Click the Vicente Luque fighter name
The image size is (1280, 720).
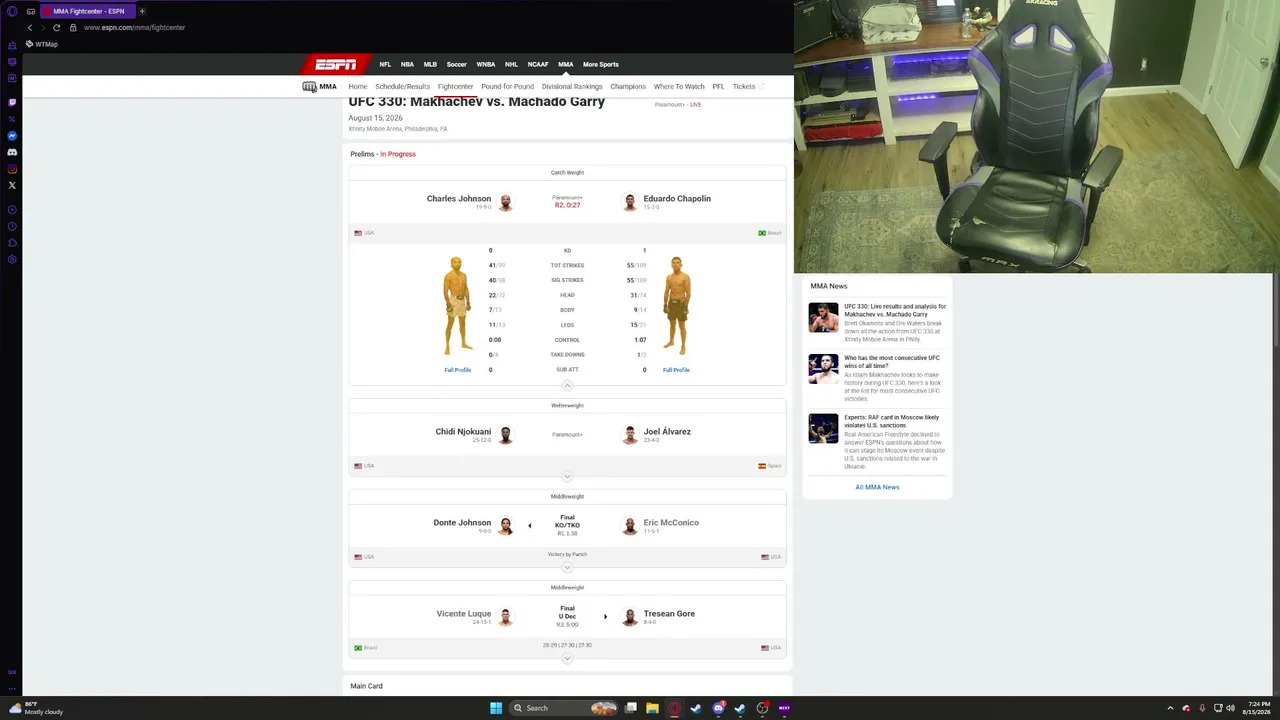click(x=463, y=614)
